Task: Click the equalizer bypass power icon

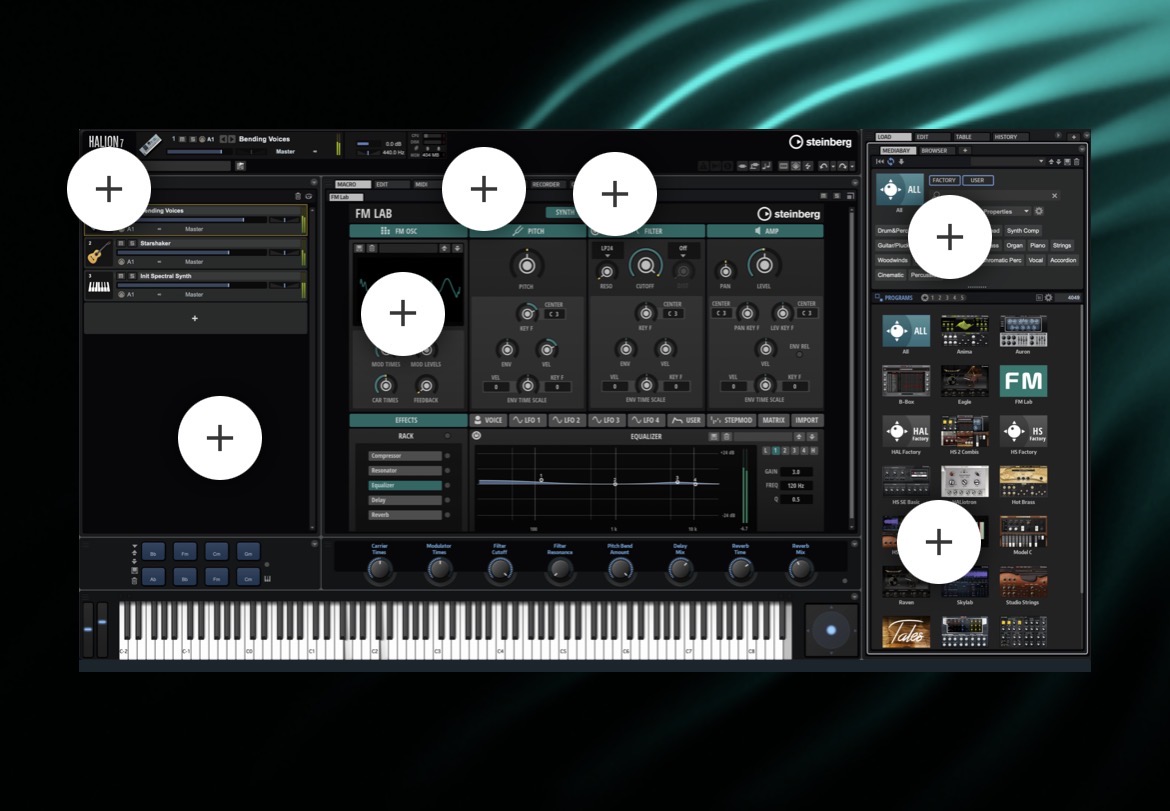Action: (x=477, y=436)
